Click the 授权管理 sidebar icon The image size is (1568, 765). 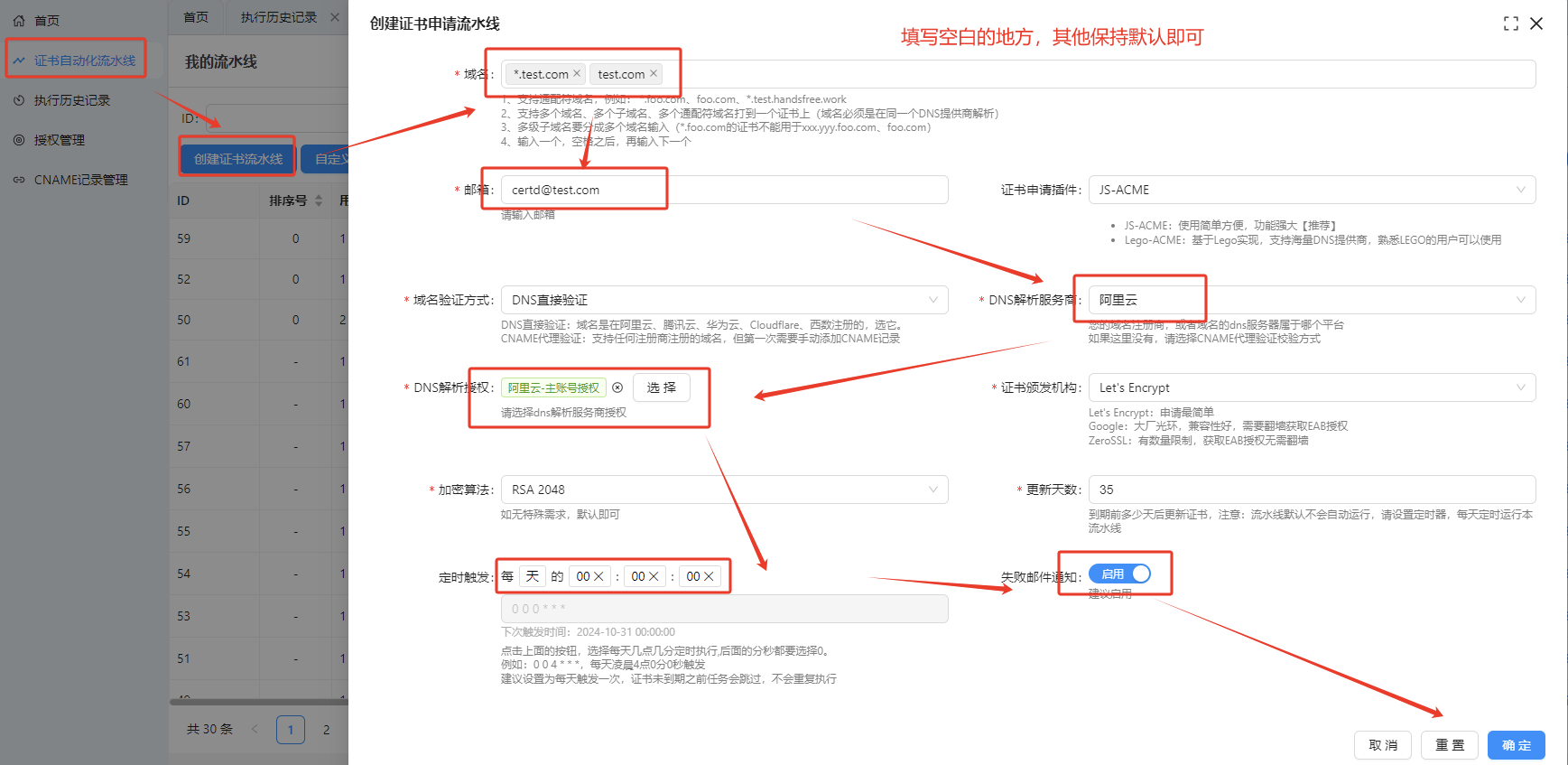pyautogui.click(x=19, y=140)
